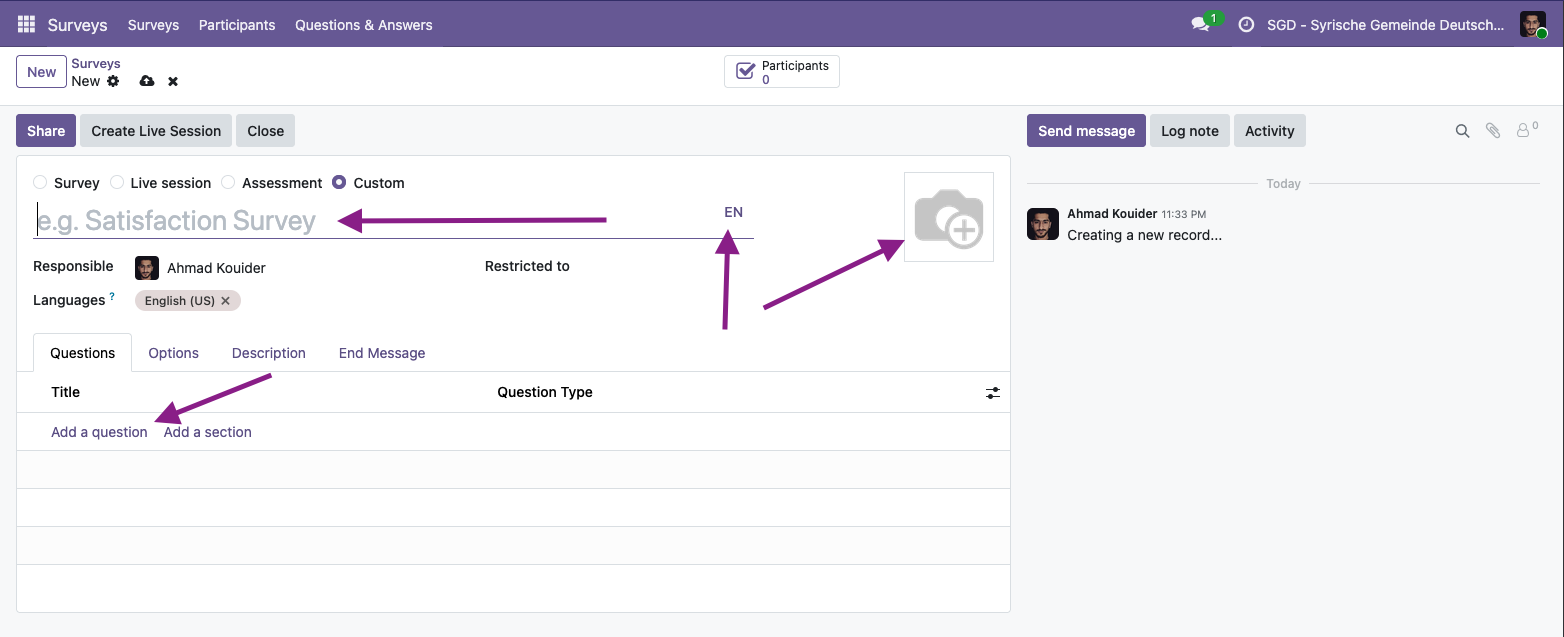Open the apps grid menu icon
Screen dimensions: 1564x637
[26, 25]
